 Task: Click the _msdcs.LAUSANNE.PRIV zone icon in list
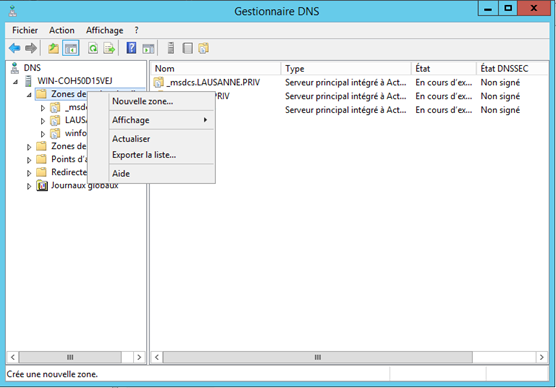(x=158, y=82)
